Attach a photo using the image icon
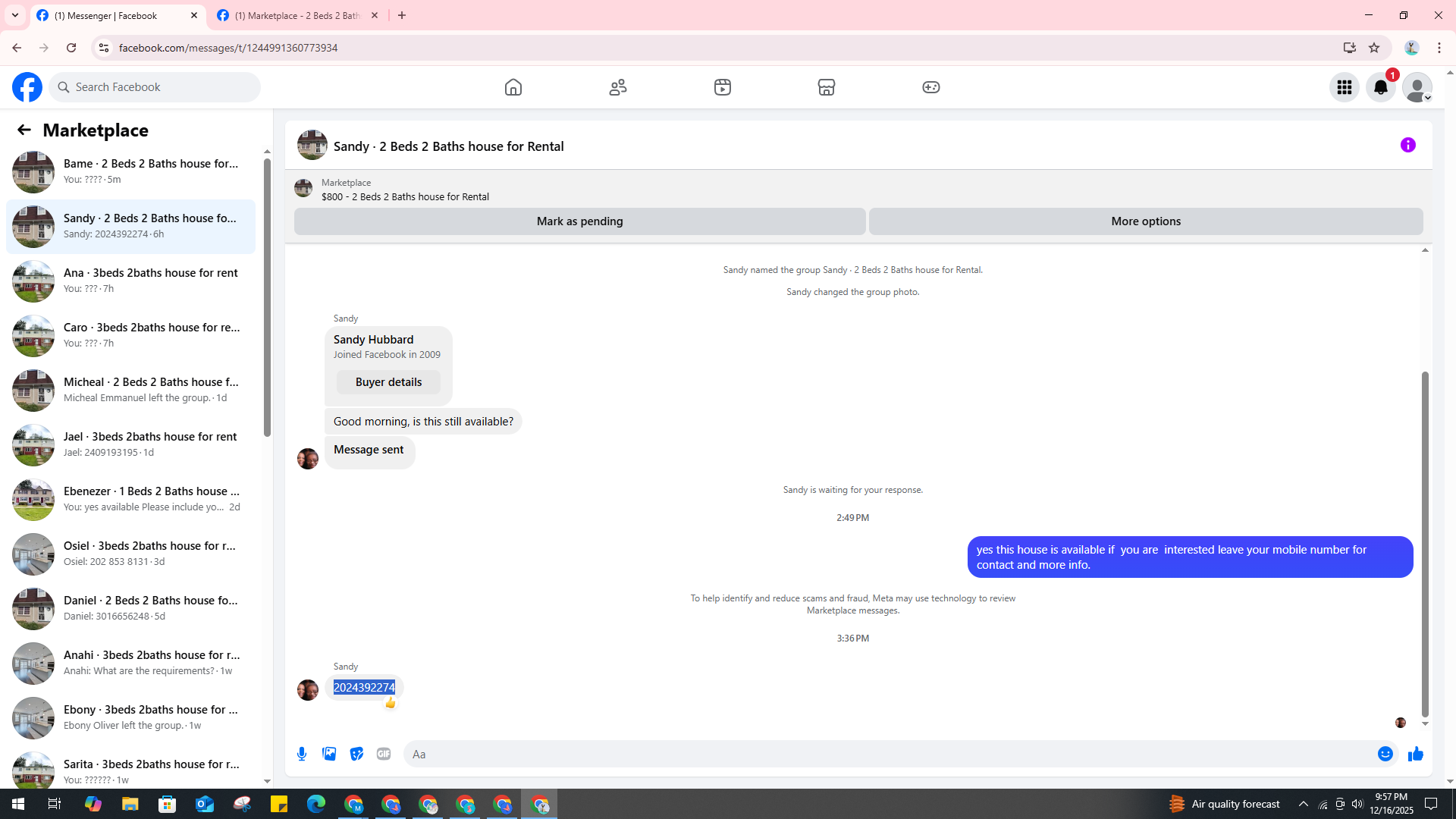 pos(329,754)
